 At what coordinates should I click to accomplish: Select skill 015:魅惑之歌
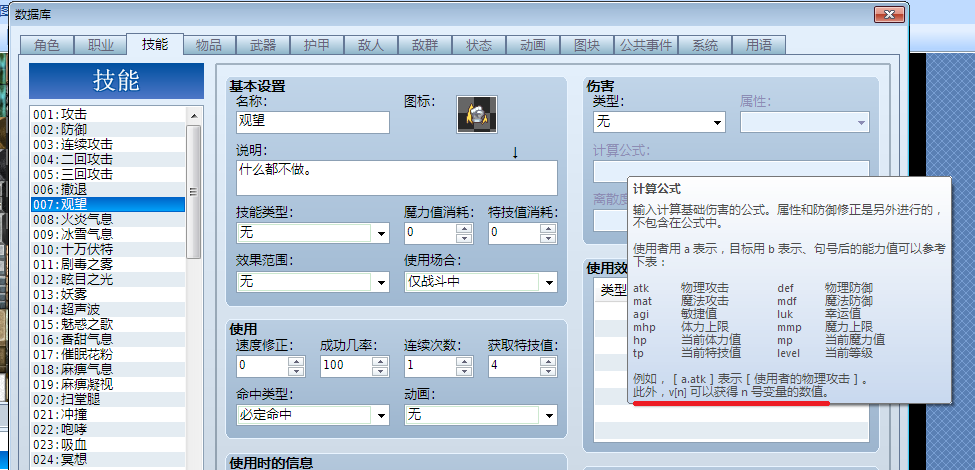(108, 325)
